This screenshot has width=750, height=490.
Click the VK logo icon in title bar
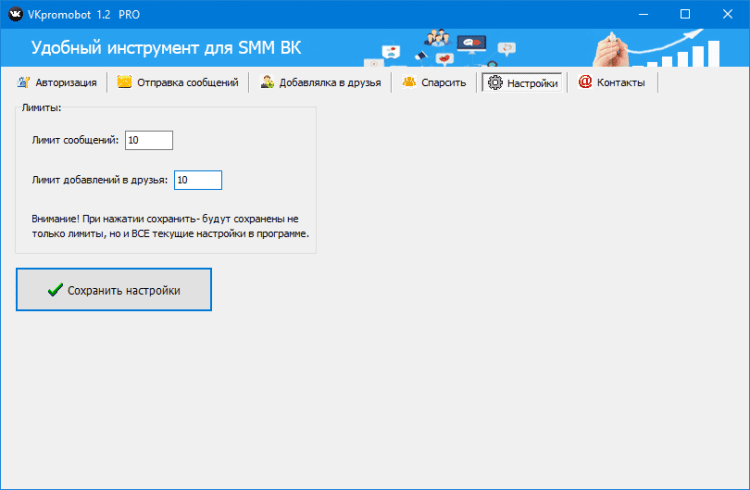click(x=15, y=14)
